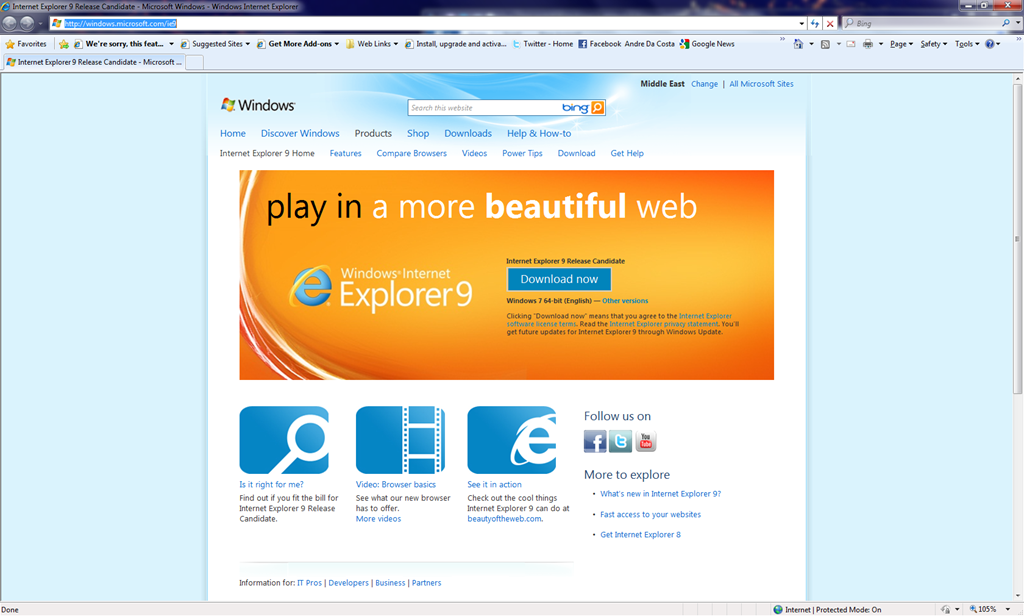Click the Add to Favorites Bar icon

click(63, 44)
